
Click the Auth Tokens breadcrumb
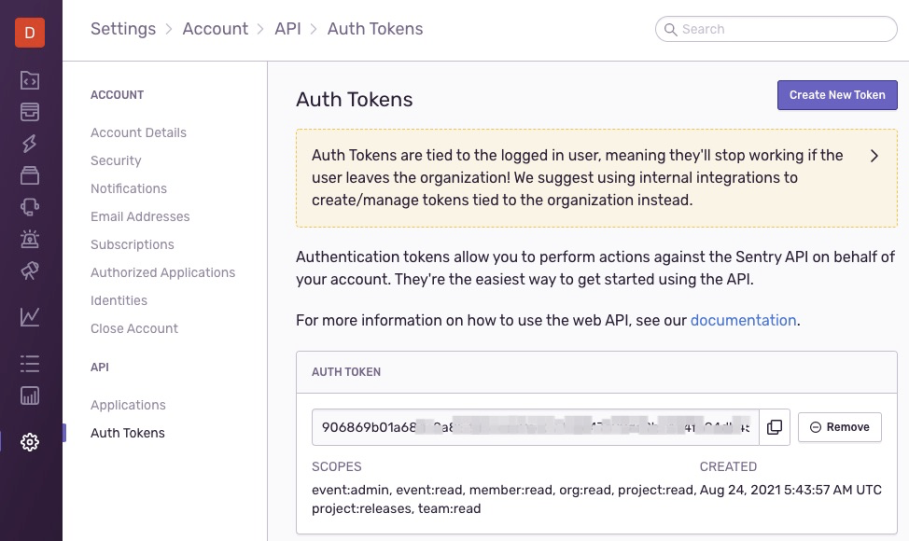coord(375,29)
